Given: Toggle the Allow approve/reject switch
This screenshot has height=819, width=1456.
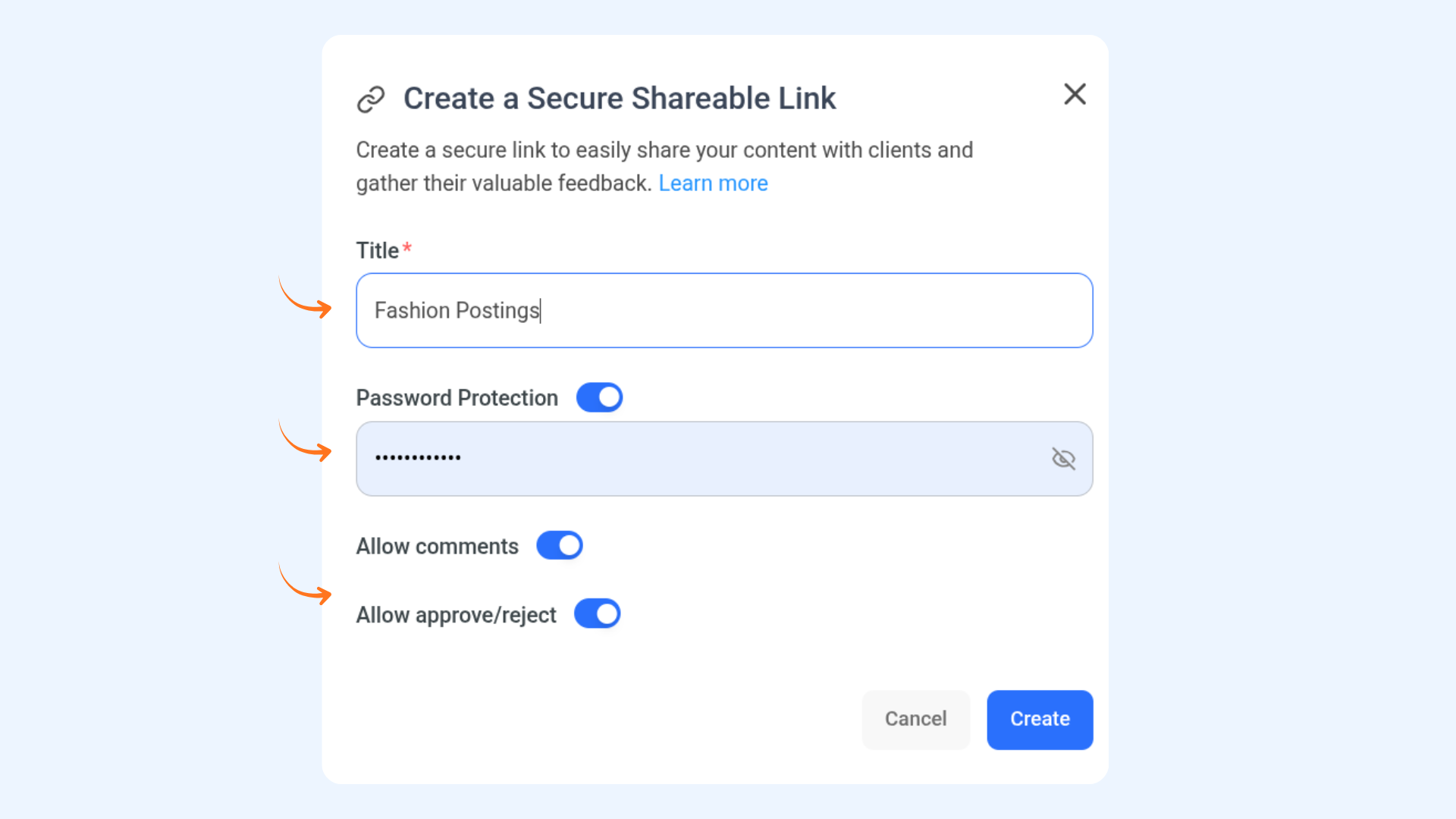Looking at the screenshot, I should [x=597, y=613].
